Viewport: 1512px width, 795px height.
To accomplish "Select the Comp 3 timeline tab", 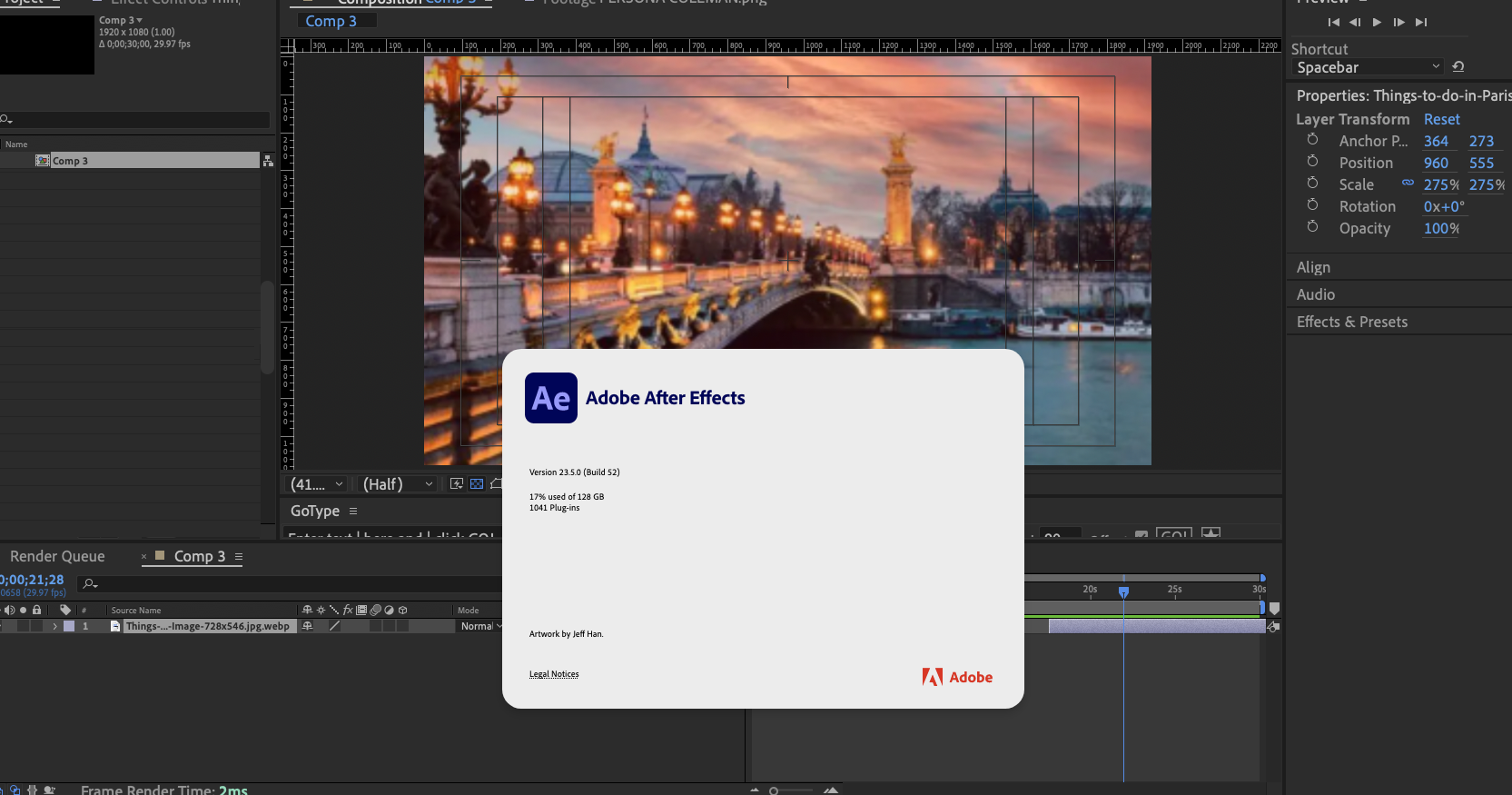I will [199, 556].
